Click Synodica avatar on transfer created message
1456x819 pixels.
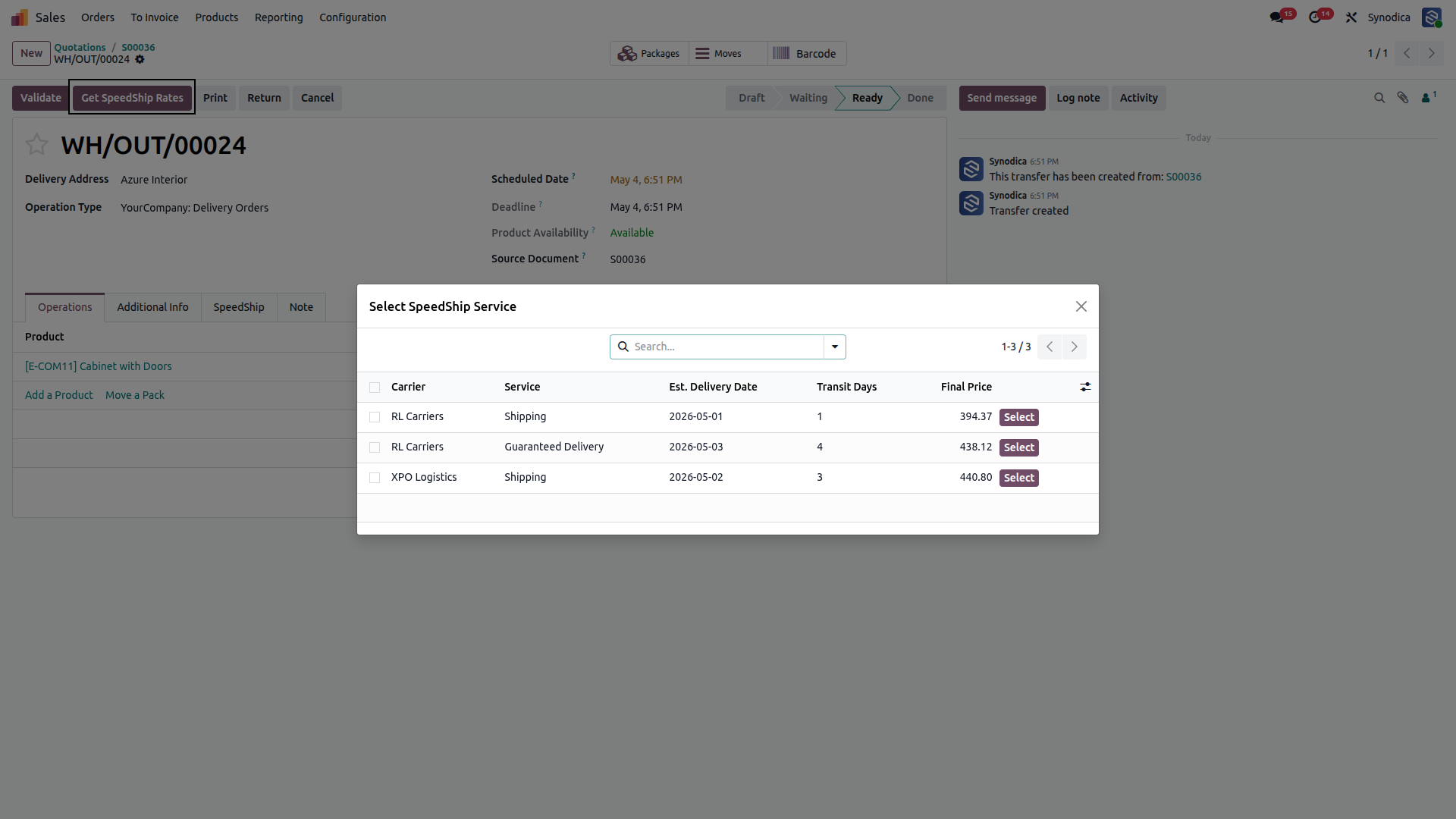(971, 203)
